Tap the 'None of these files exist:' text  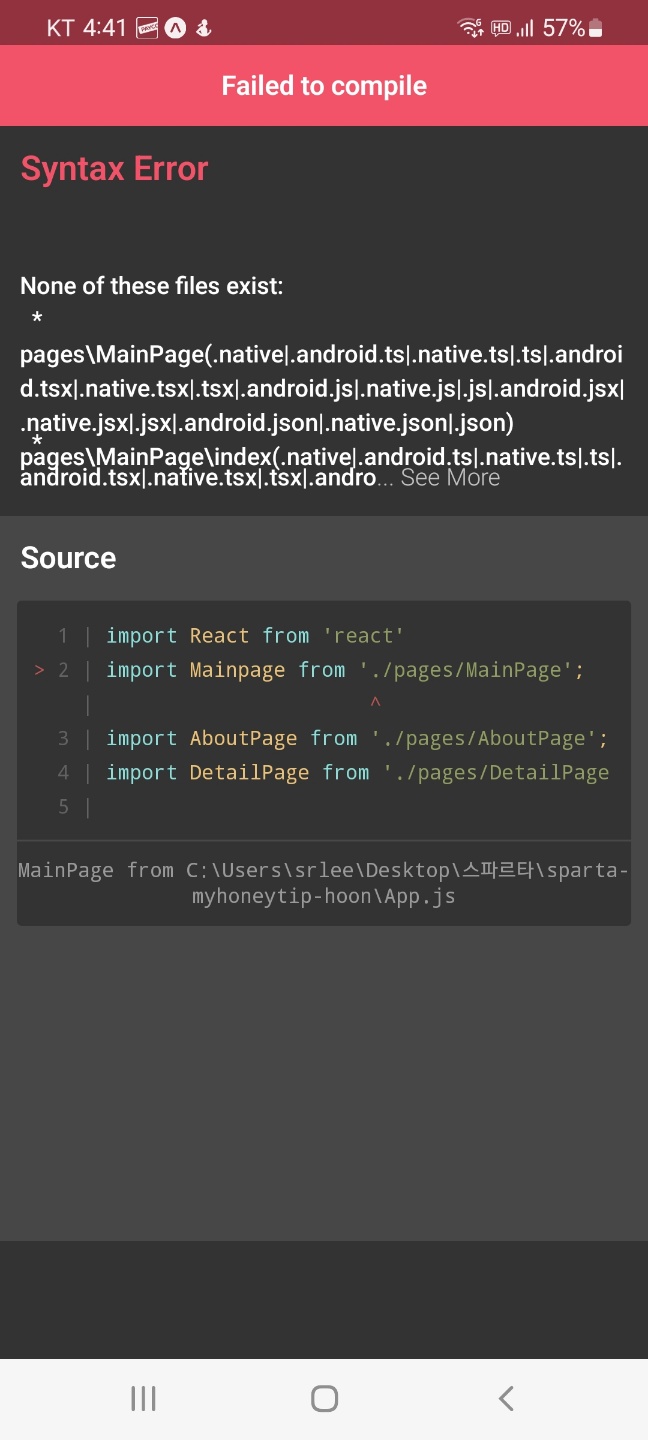152,286
